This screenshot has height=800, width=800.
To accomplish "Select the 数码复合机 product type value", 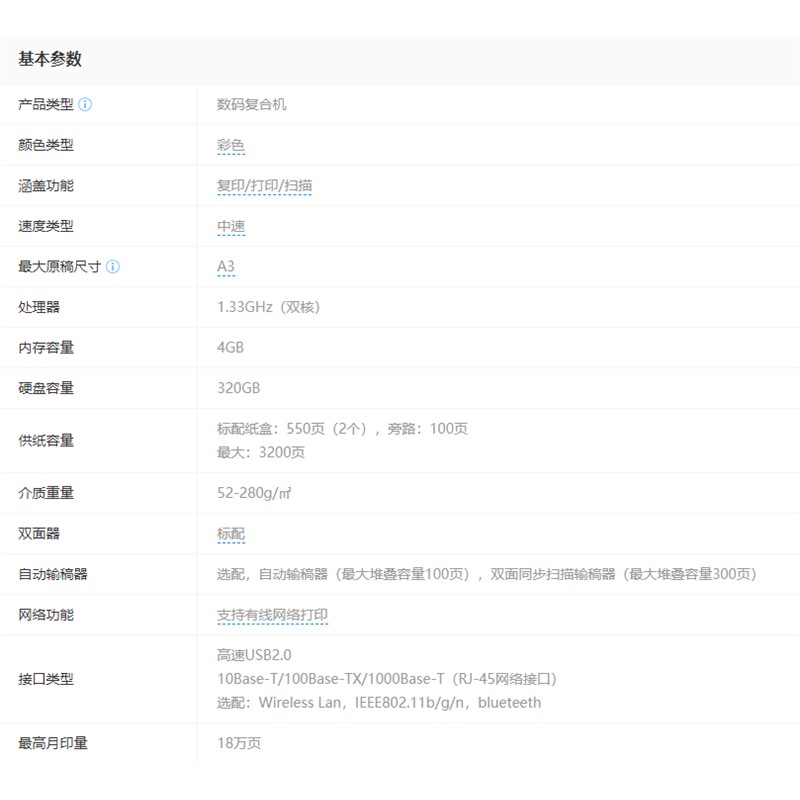I will coord(252,105).
